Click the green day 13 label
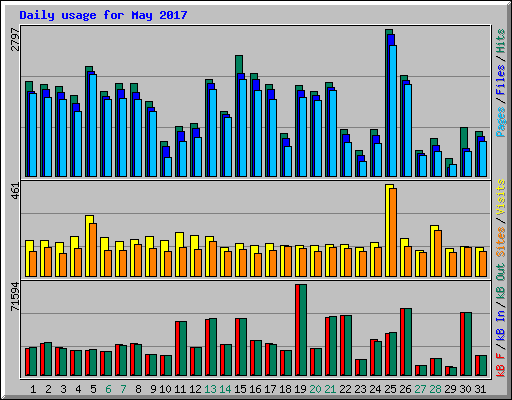 210,389
